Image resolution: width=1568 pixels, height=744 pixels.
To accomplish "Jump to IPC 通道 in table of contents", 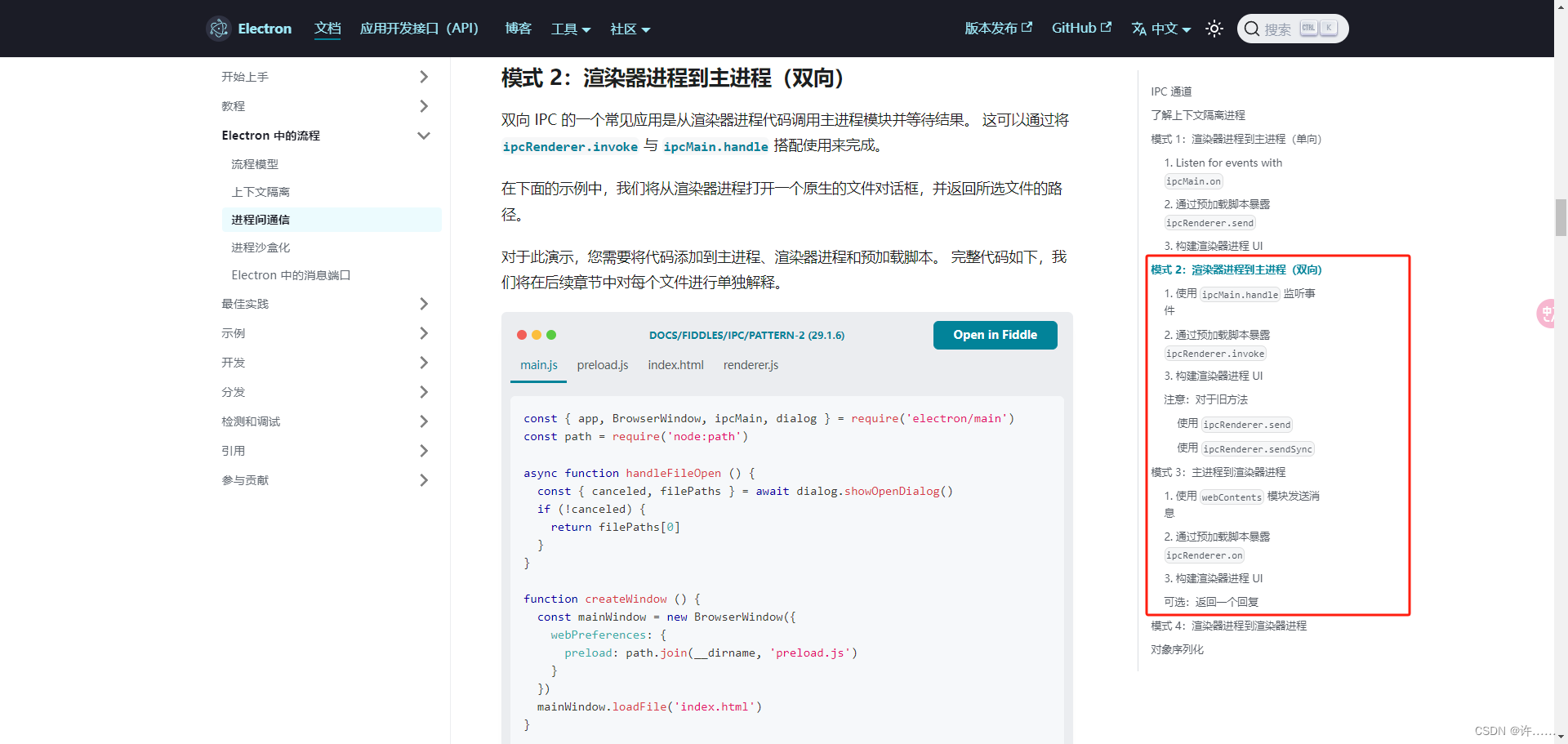I will pos(1171,91).
